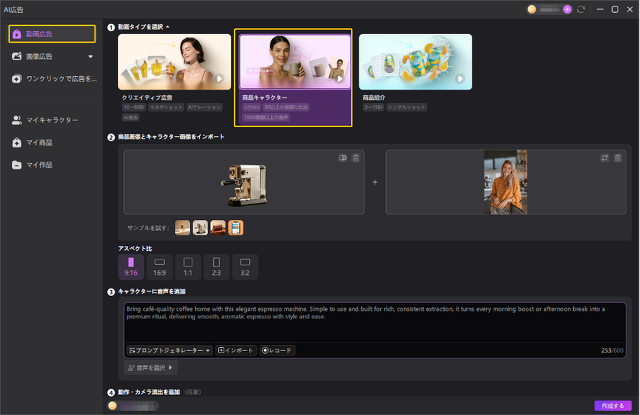
Task: Open the プロンプトジェネレーター dropdown
Action: (x=169, y=351)
